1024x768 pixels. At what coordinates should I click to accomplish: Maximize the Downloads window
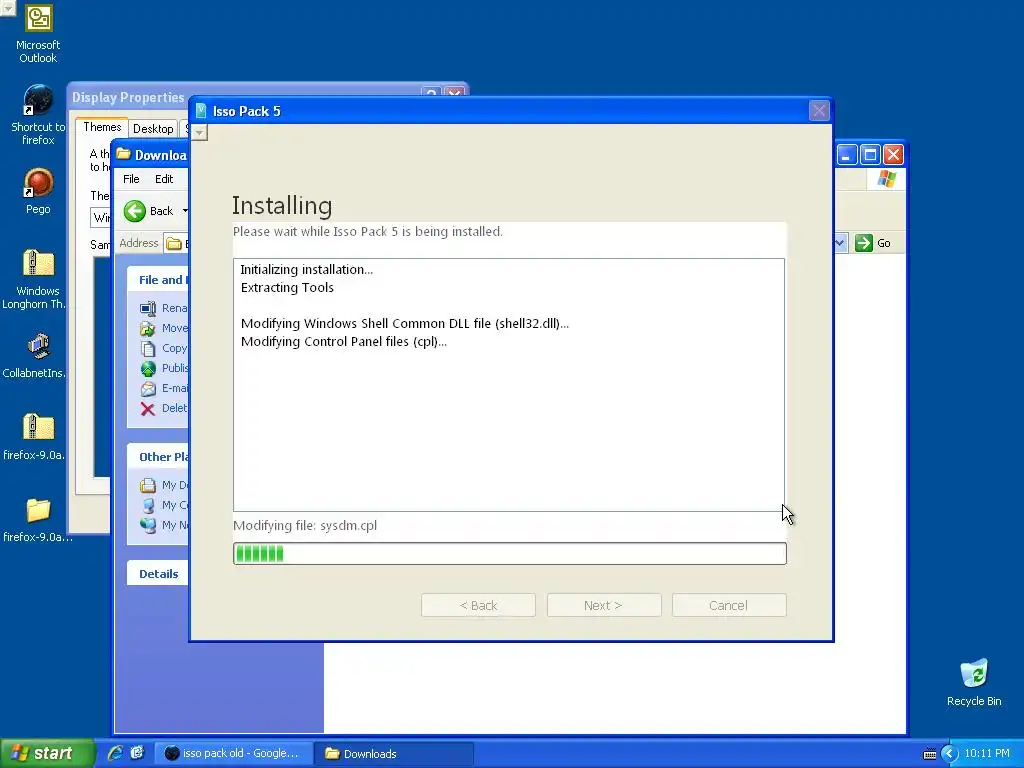pos(870,155)
